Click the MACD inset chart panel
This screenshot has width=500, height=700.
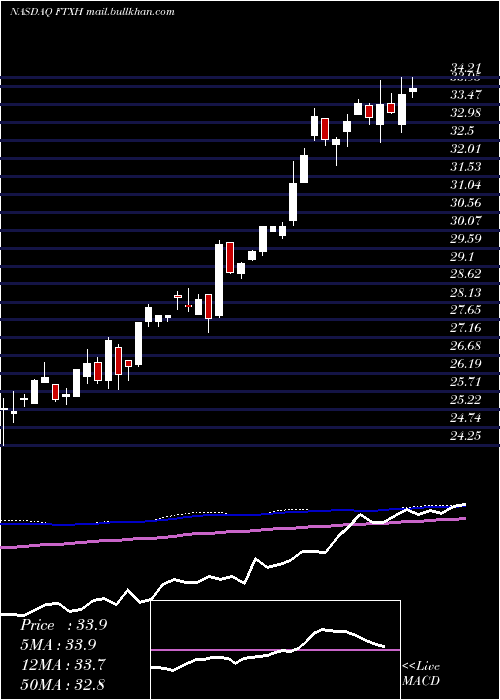click(x=276, y=650)
